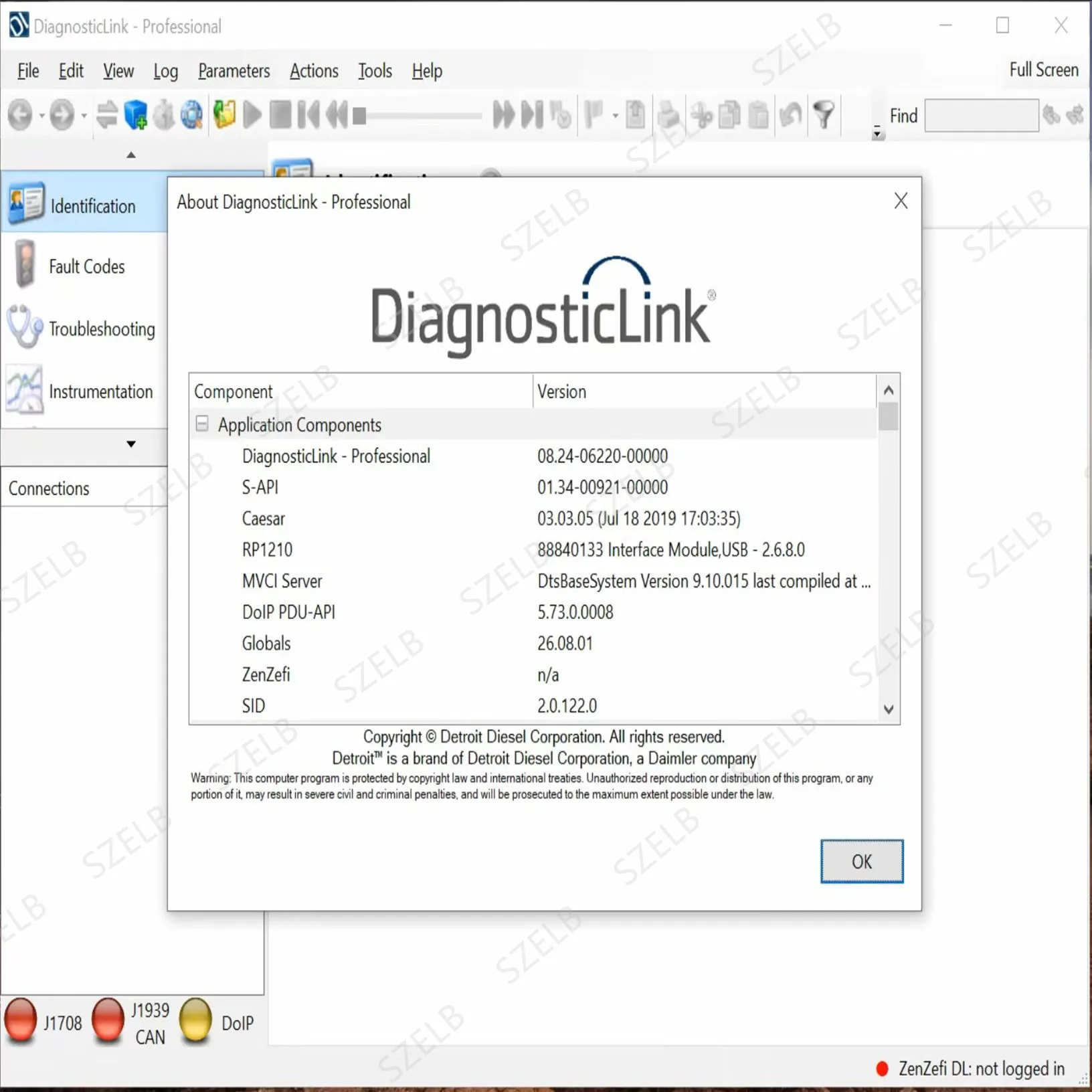The image size is (1092, 1092).
Task: Open the Back button history dropdown
Action: pos(41,116)
